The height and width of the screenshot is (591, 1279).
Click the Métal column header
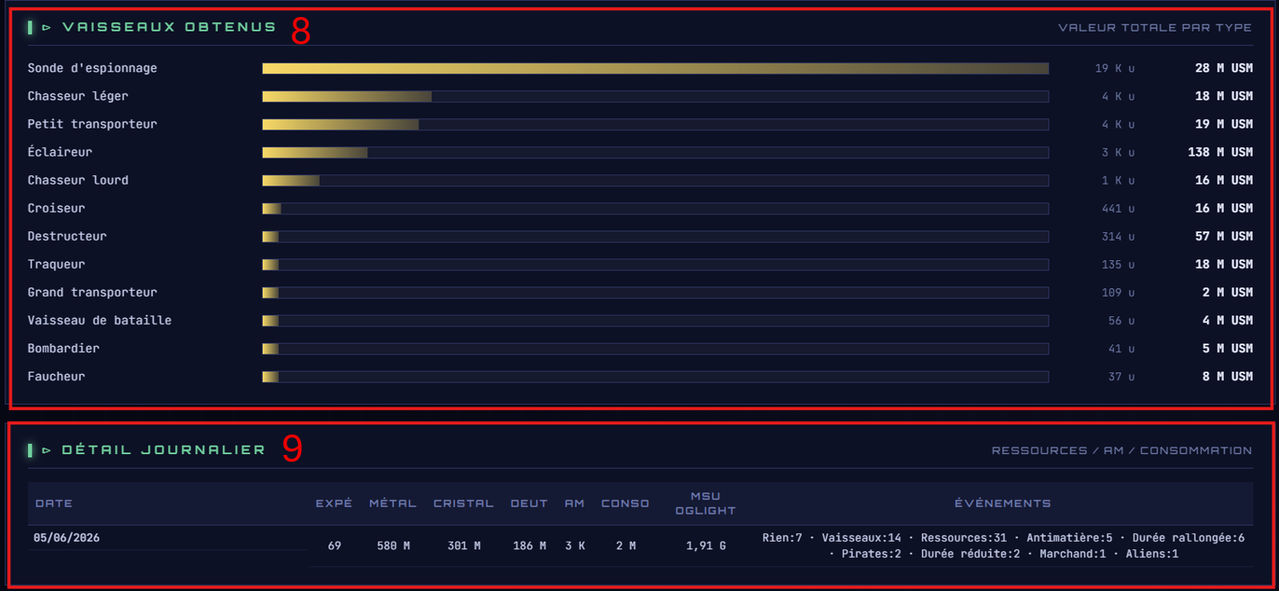tap(392, 503)
